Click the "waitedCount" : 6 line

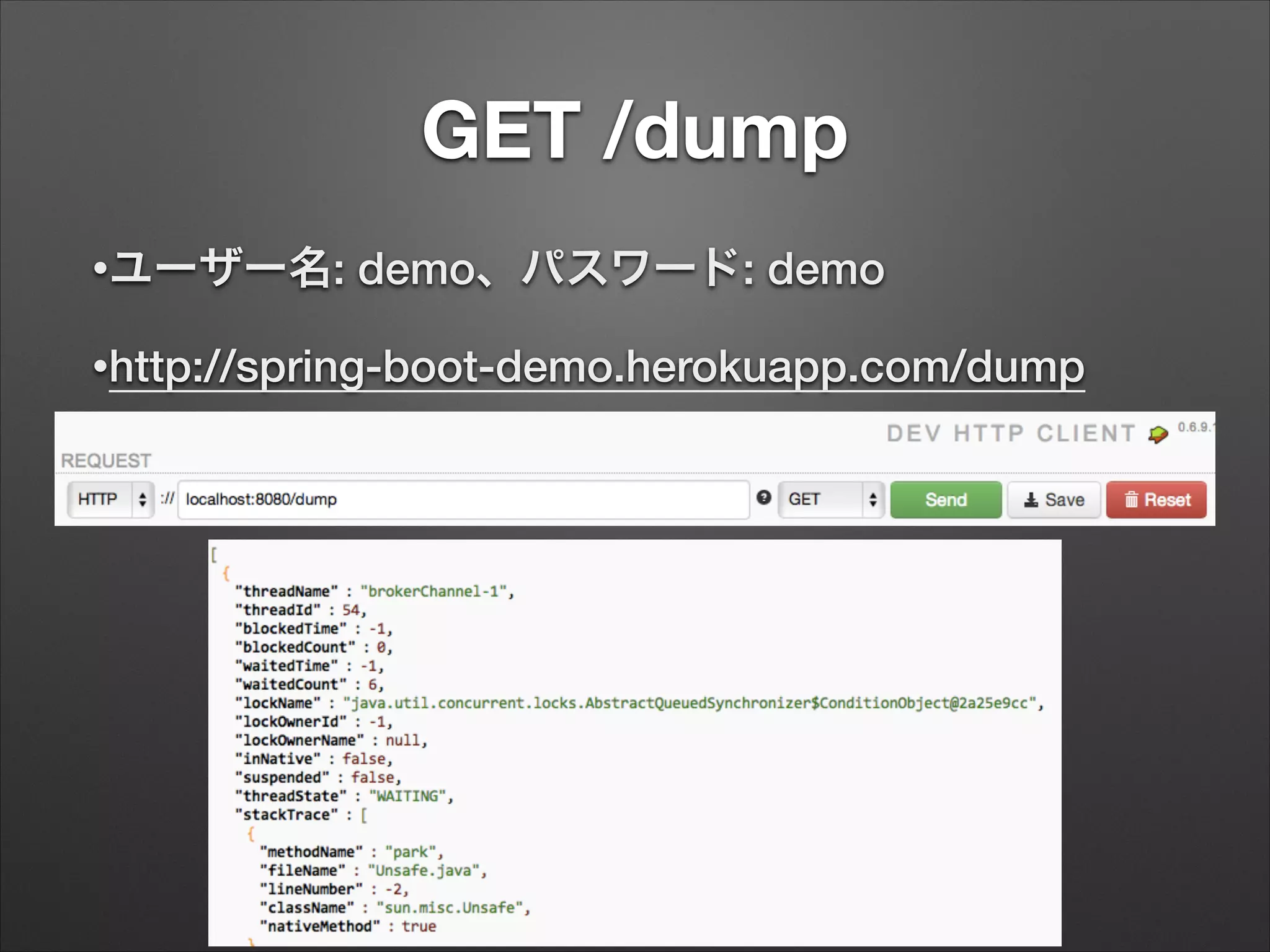tap(309, 684)
